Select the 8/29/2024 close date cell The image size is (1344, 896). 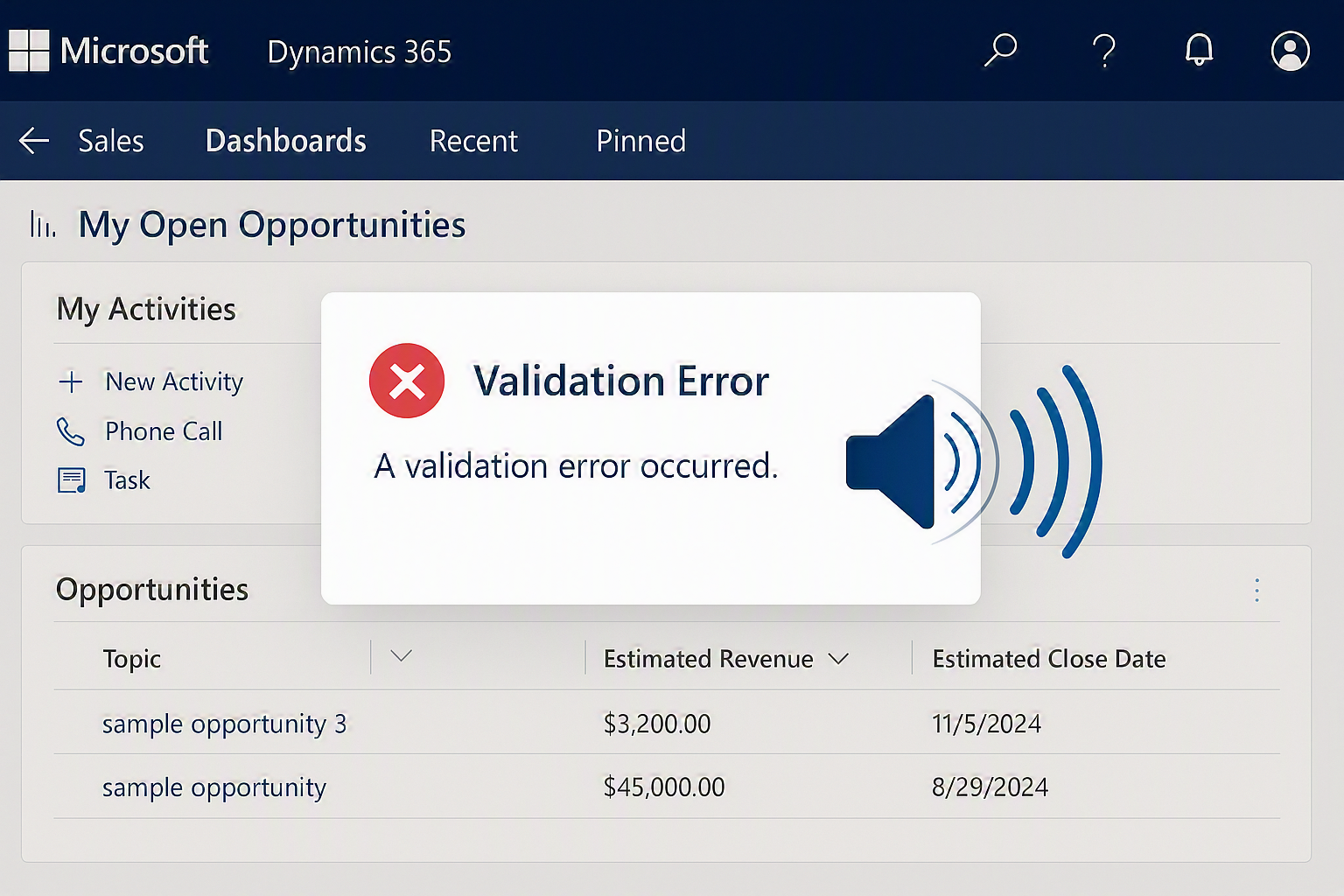tap(990, 787)
